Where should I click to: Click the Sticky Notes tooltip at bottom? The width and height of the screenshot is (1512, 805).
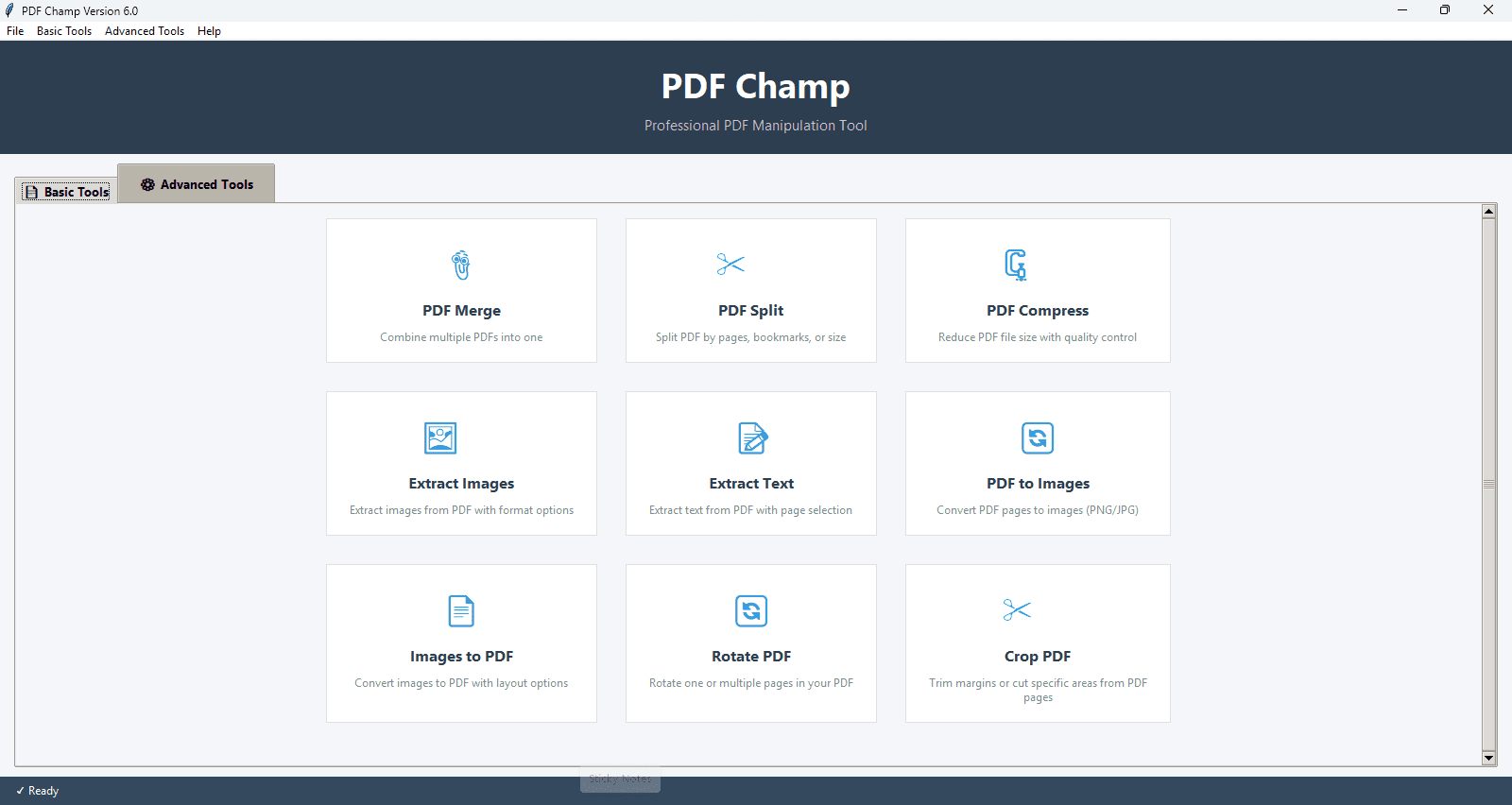[620, 779]
